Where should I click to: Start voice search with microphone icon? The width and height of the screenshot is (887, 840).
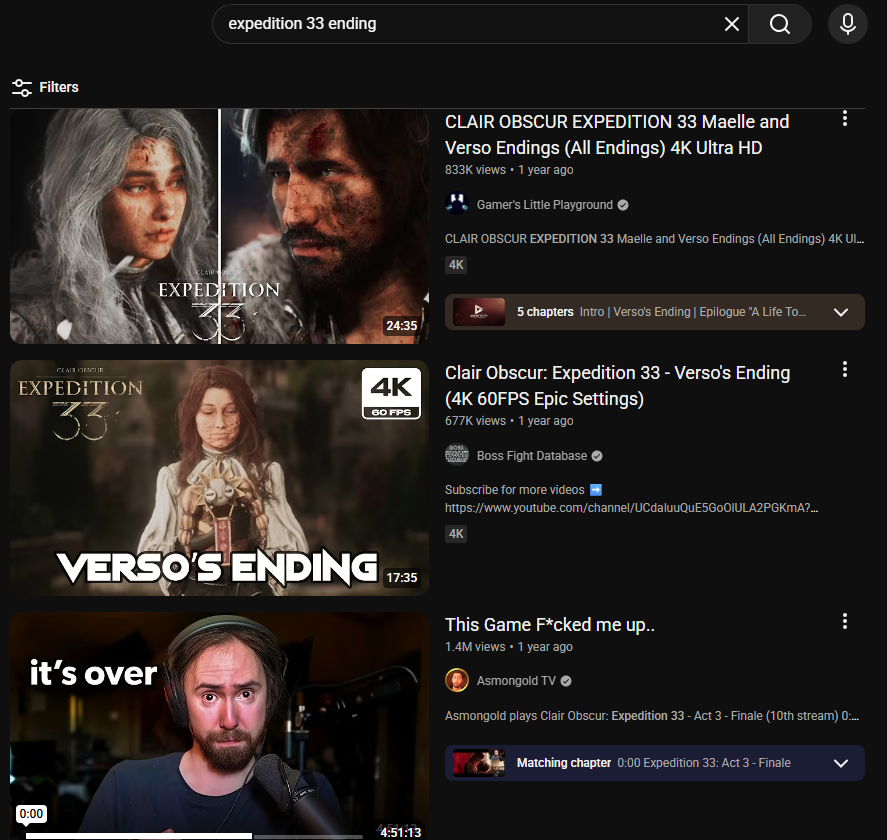click(847, 24)
